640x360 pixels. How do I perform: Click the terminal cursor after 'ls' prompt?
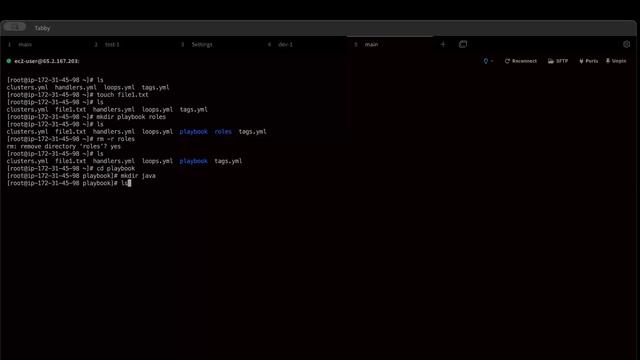(x=129, y=183)
